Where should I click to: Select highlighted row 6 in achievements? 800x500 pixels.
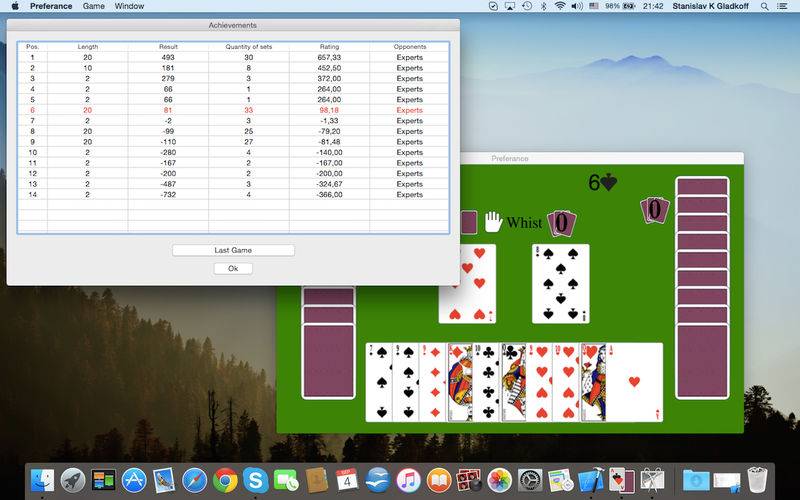(x=233, y=110)
